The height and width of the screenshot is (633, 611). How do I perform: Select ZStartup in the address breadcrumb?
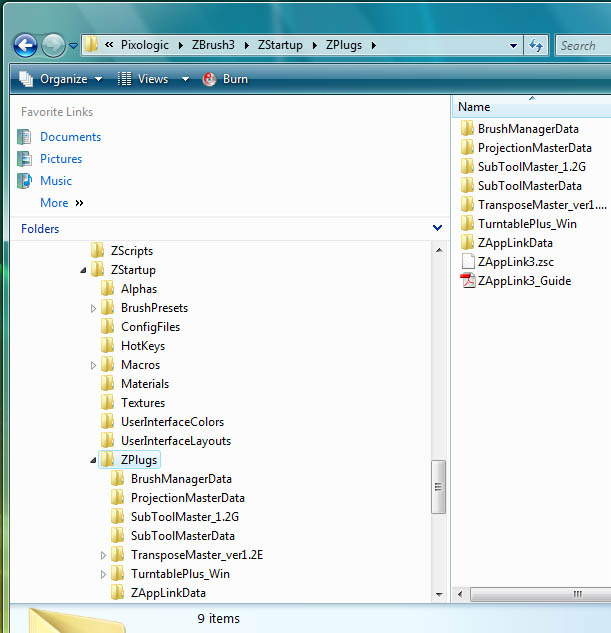point(280,45)
